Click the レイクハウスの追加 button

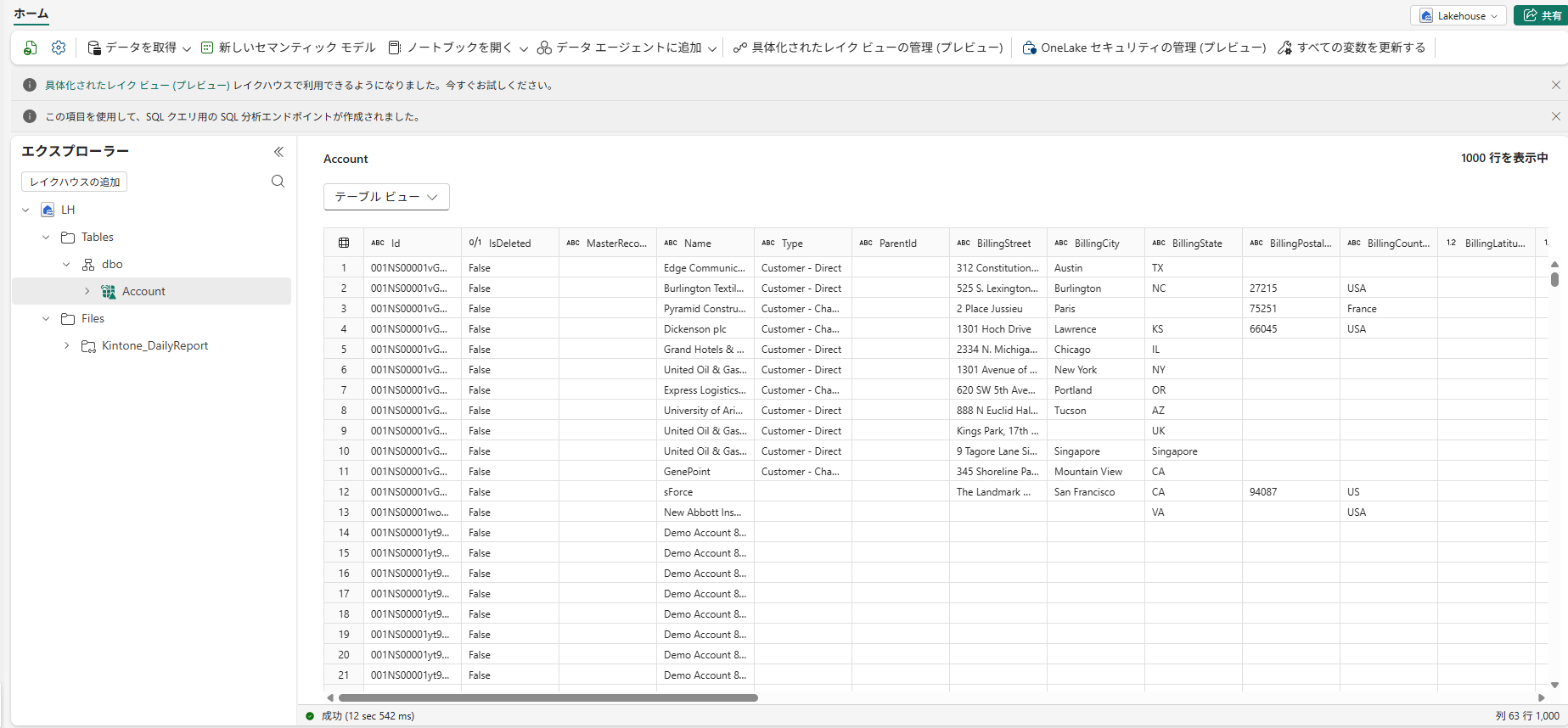pos(75,182)
